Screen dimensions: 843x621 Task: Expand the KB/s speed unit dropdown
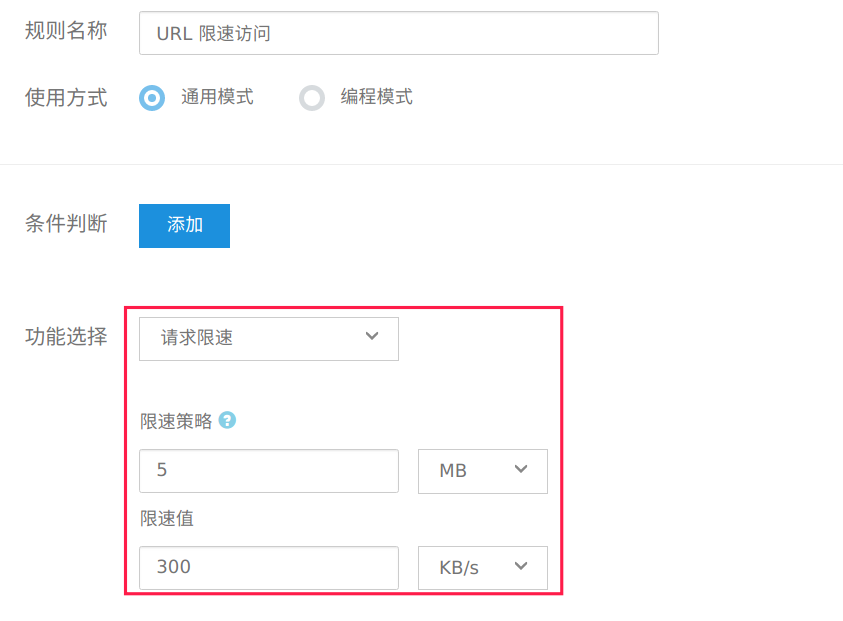pos(483,568)
